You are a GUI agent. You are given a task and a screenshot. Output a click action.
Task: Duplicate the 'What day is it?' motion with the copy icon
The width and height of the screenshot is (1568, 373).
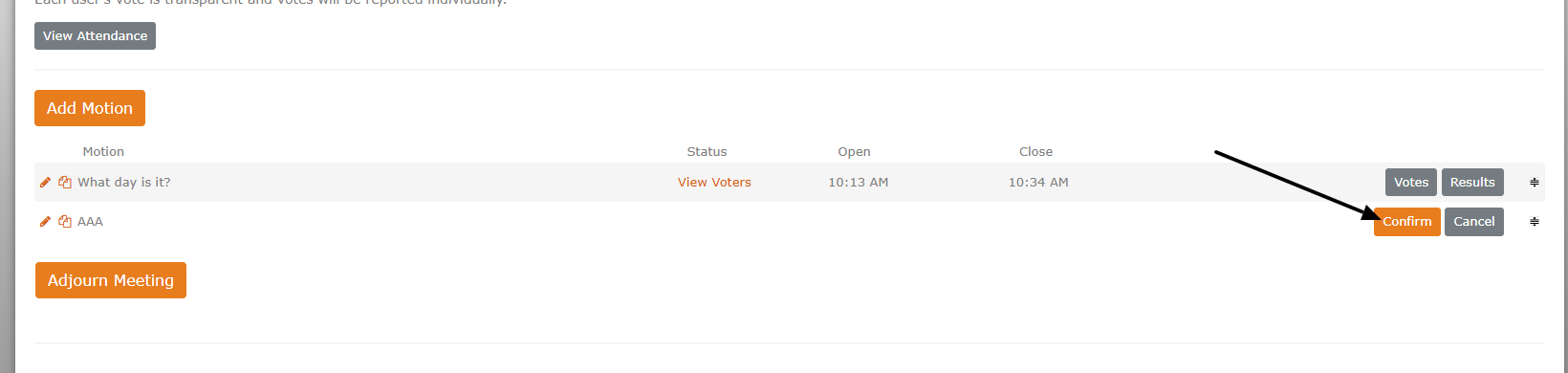pyautogui.click(x=65, y=182)
